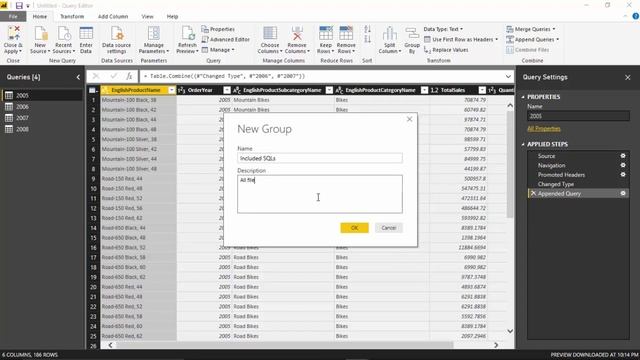Image resolution: width=640 pixels, height=360 pixels.
Task: Click Replace Values in the ribbon
Action: click(446, 50)
